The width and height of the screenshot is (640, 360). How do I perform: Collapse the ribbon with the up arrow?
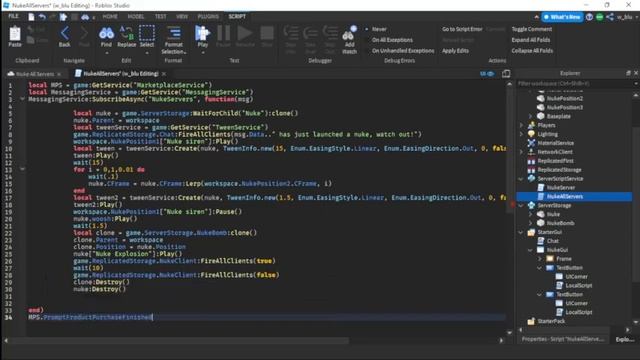[536, 17]
